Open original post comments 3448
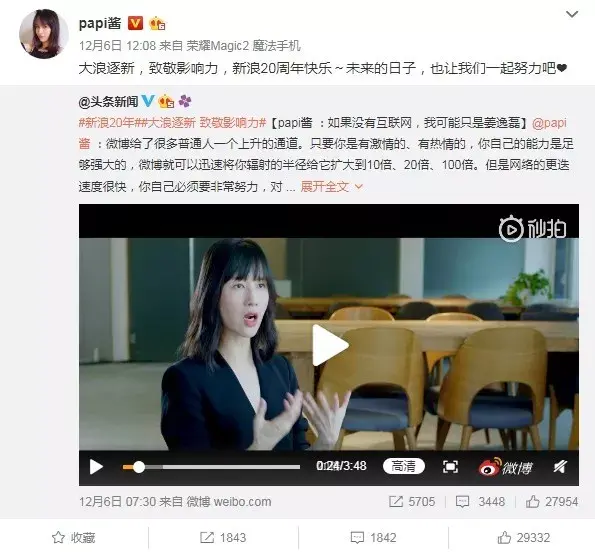595x552 pixels. 480,502
